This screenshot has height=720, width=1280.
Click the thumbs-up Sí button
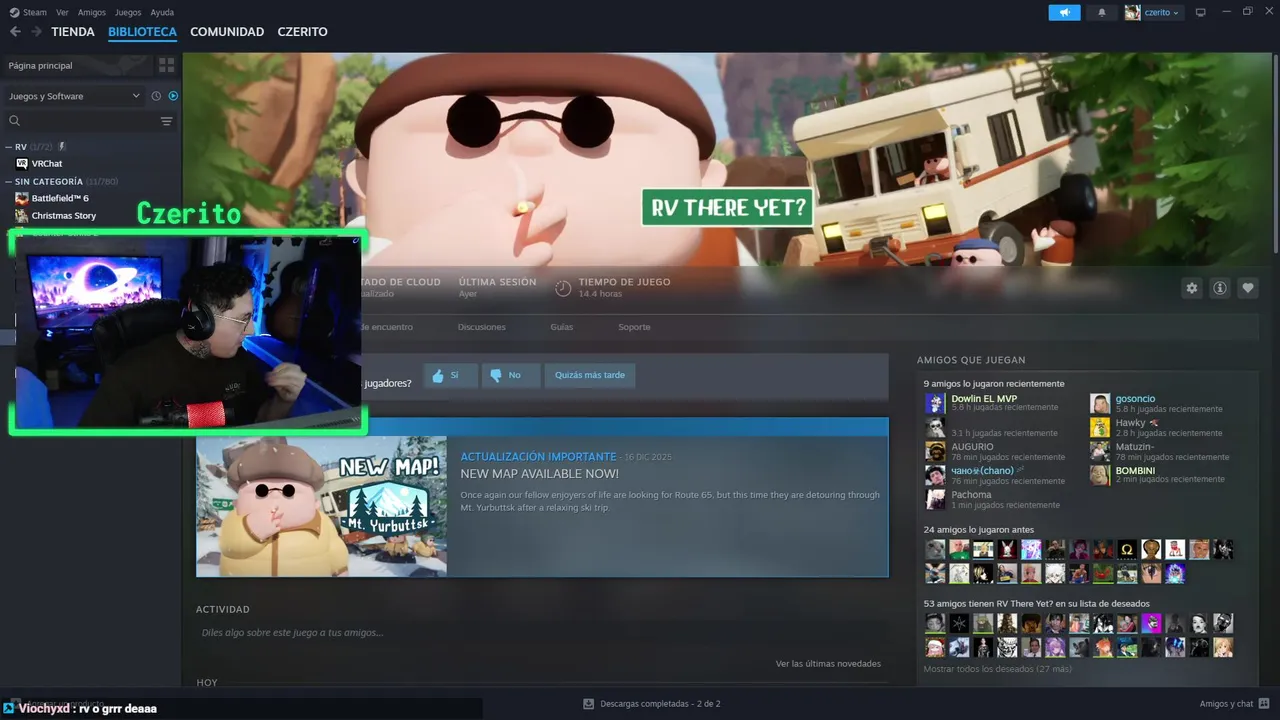point(450,375)
